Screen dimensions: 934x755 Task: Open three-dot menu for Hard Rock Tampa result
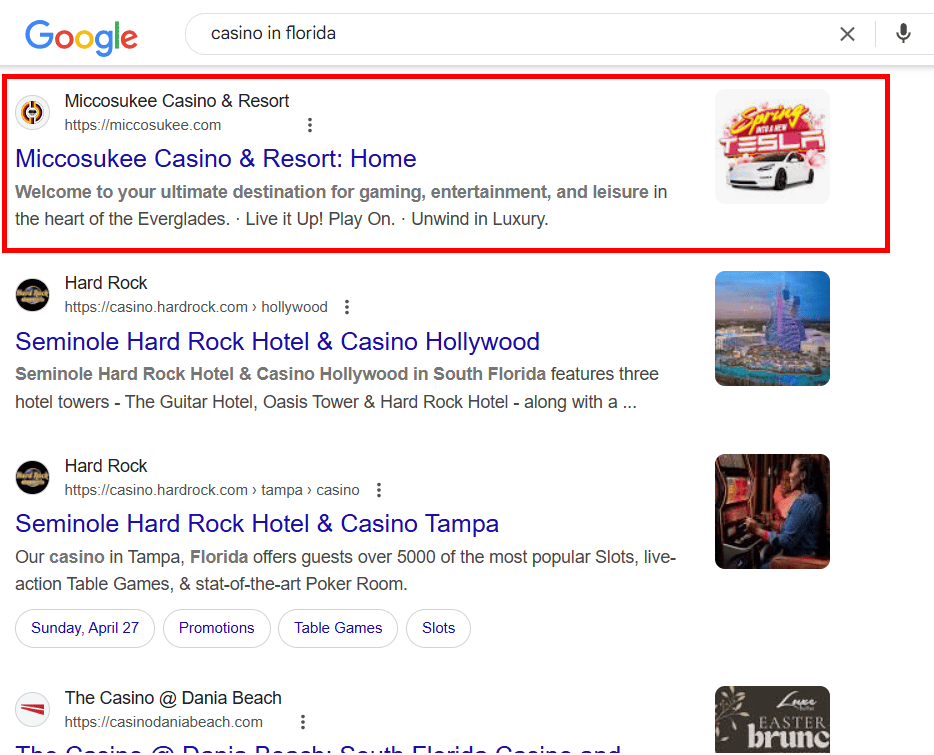coord(379,490)
